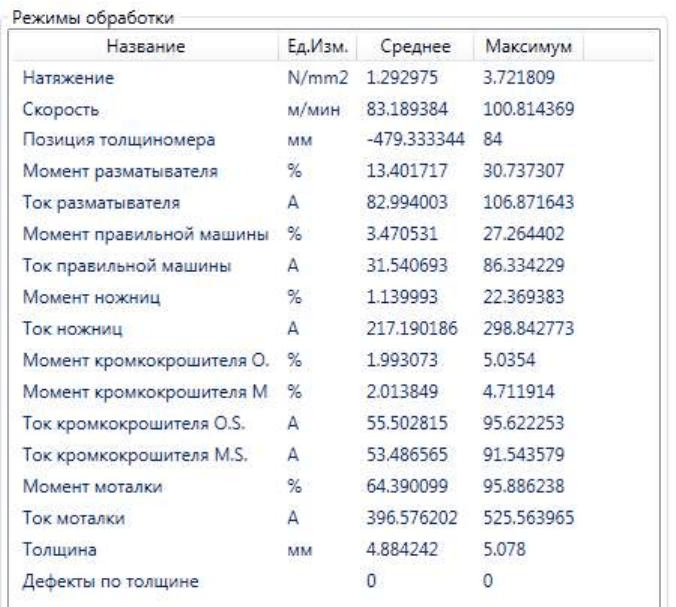Click the value 1.993073

point(402,360)
